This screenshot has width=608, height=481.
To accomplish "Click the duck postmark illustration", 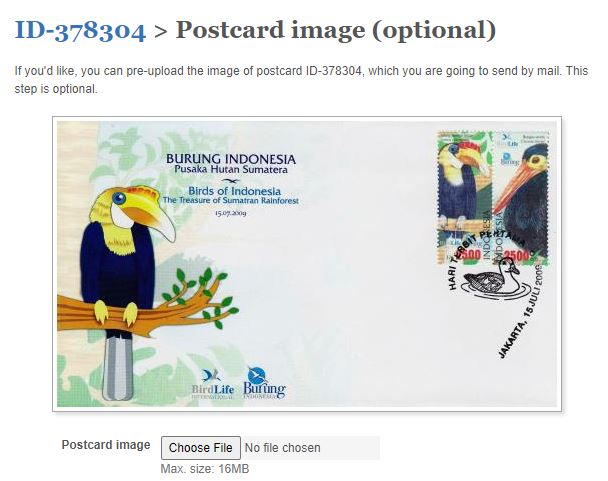I will coord(493,278).
